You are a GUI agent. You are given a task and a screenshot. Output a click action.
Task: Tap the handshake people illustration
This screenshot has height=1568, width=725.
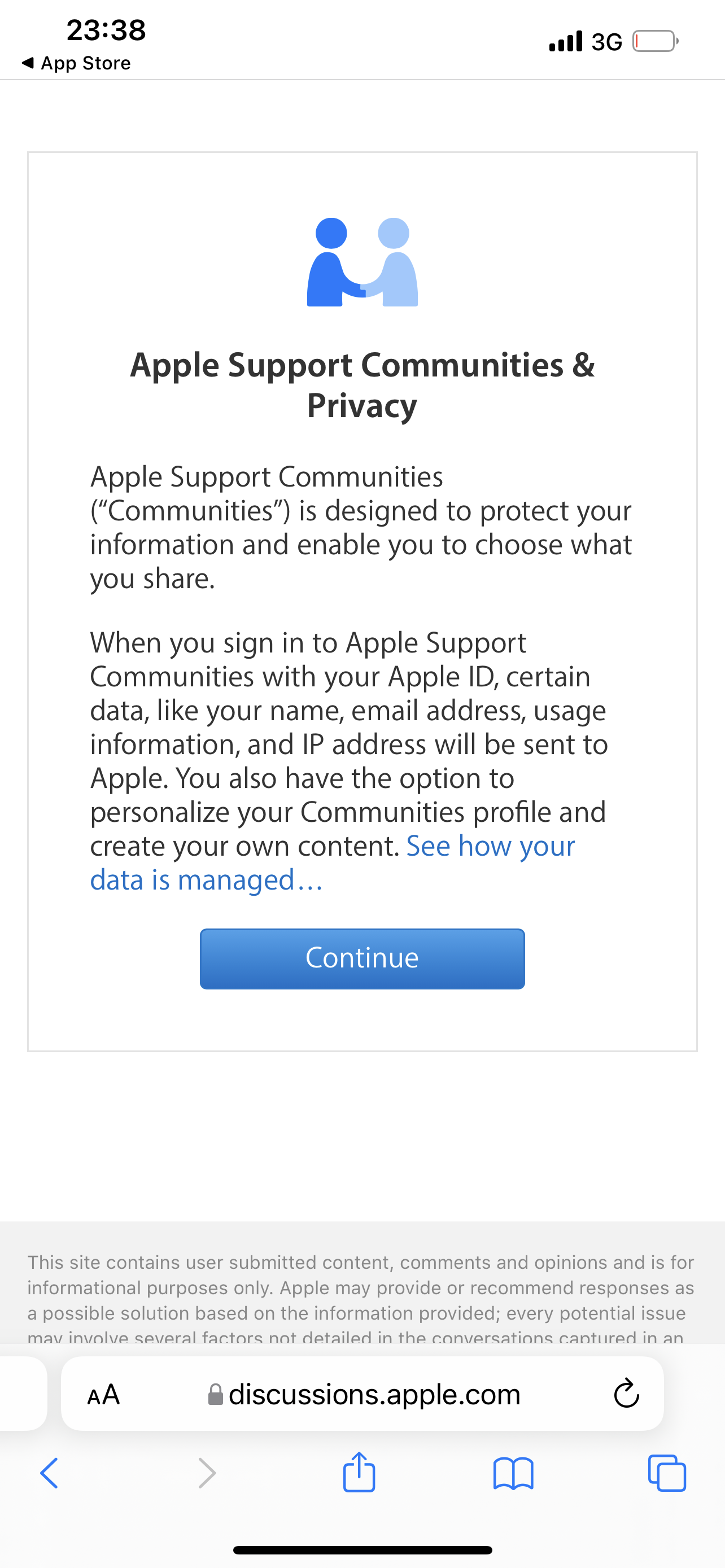pos(362,262)
